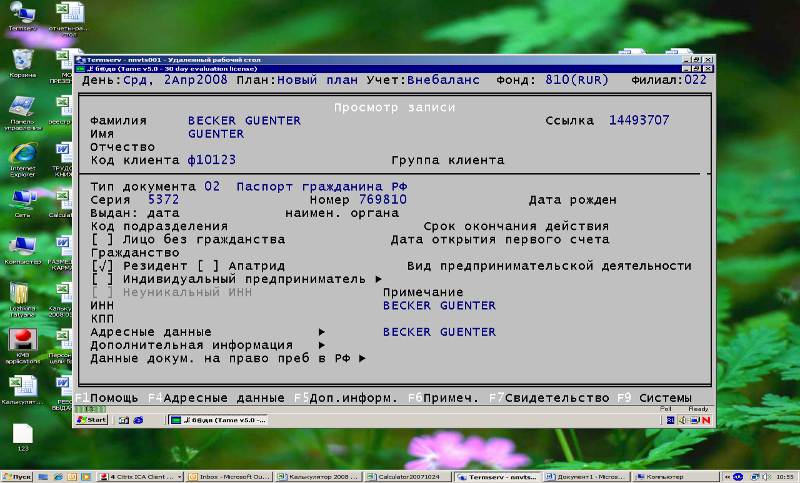800x483 pixels.
Task: Open the Калькулятор 2008 Excel desktop icon
Action: (x=62, y=300)
